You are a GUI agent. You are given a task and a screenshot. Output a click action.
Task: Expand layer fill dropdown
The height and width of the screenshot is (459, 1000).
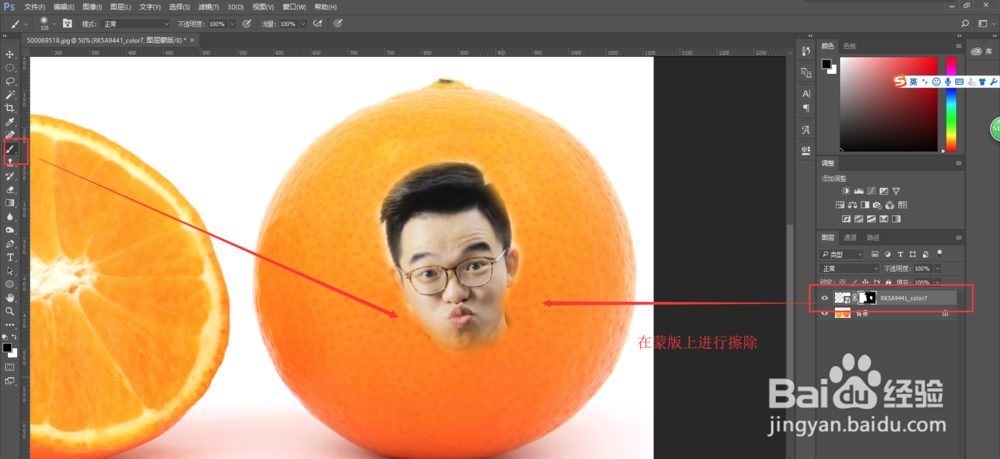tap(937, 282)
